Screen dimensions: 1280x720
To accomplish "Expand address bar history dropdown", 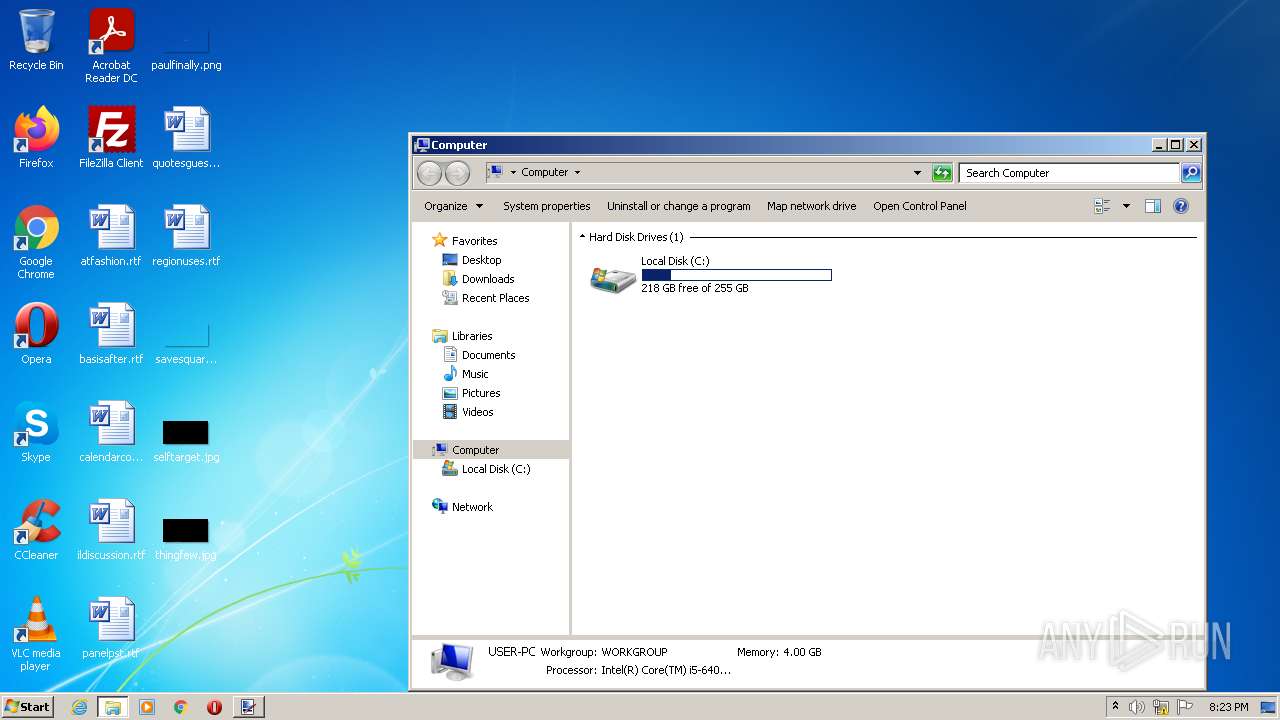I will (x=917, y=173).
